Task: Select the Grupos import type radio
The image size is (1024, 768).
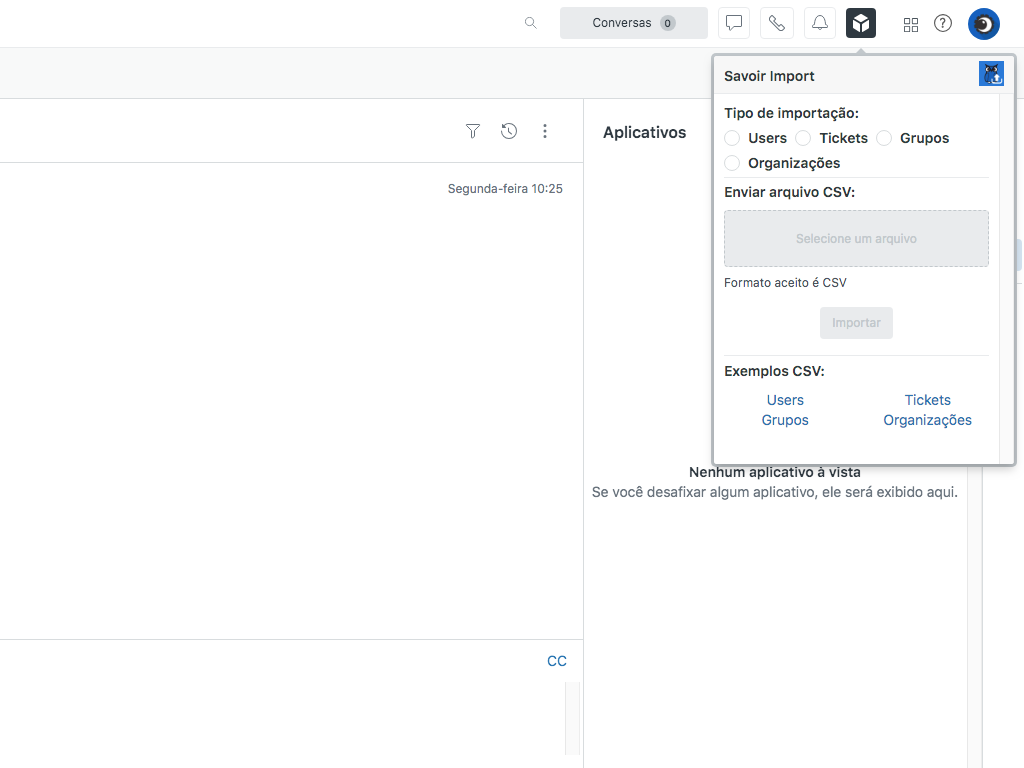Action: (884, 138)
